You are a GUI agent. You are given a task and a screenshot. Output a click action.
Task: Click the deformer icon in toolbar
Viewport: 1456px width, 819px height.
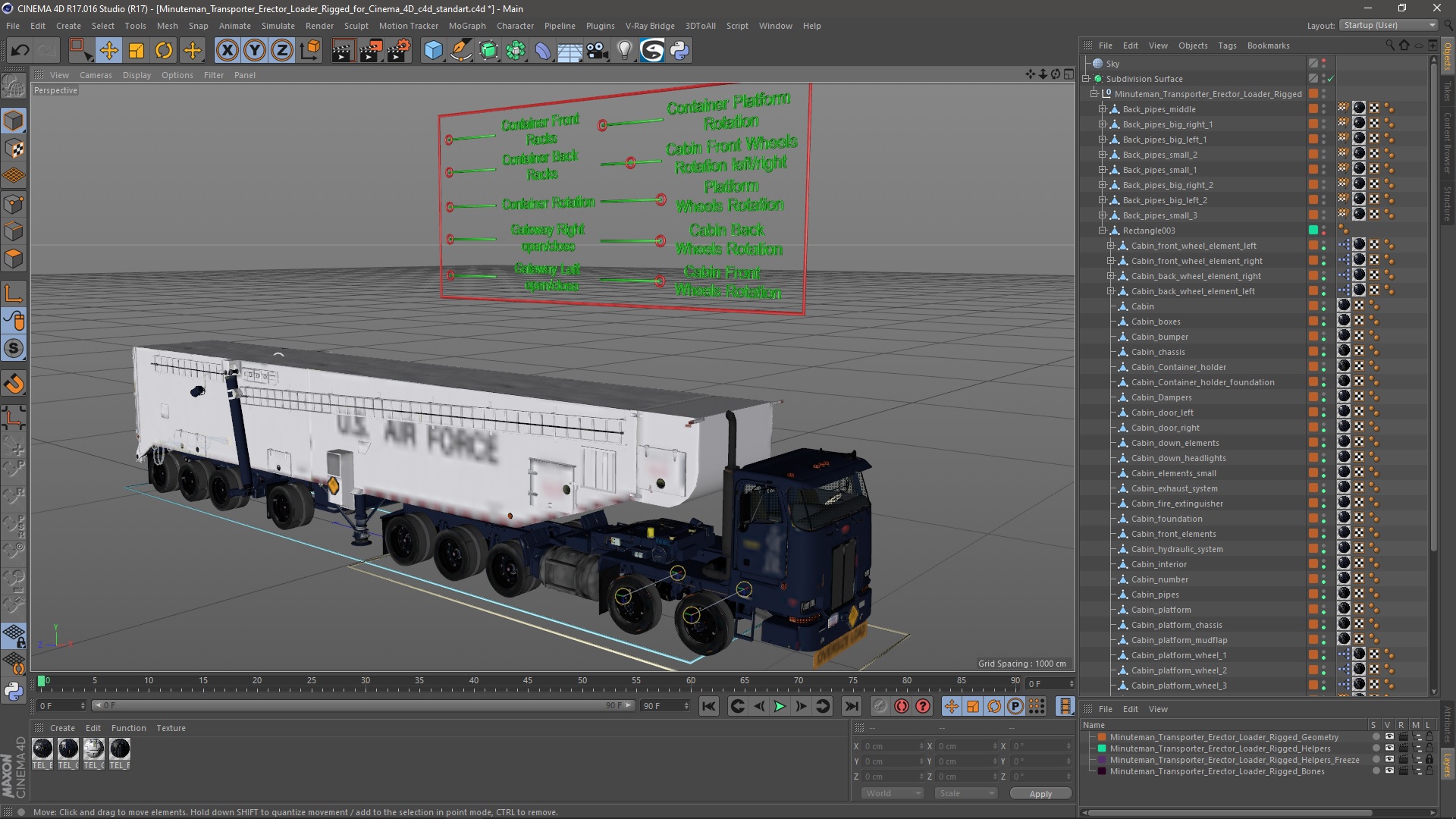[543, 51]
